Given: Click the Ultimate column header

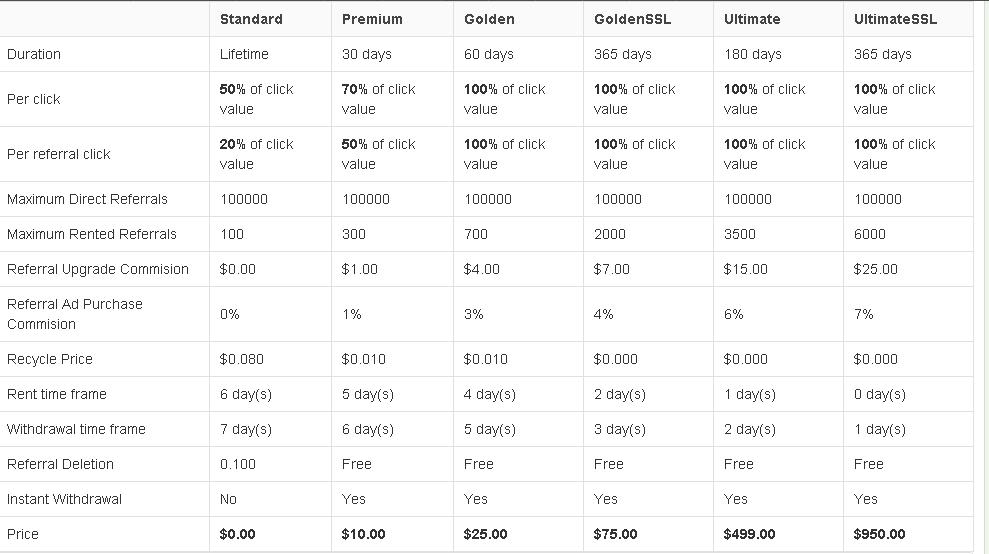Looking at the screenshot, I should pyautogui.click(x=752, y=19).
